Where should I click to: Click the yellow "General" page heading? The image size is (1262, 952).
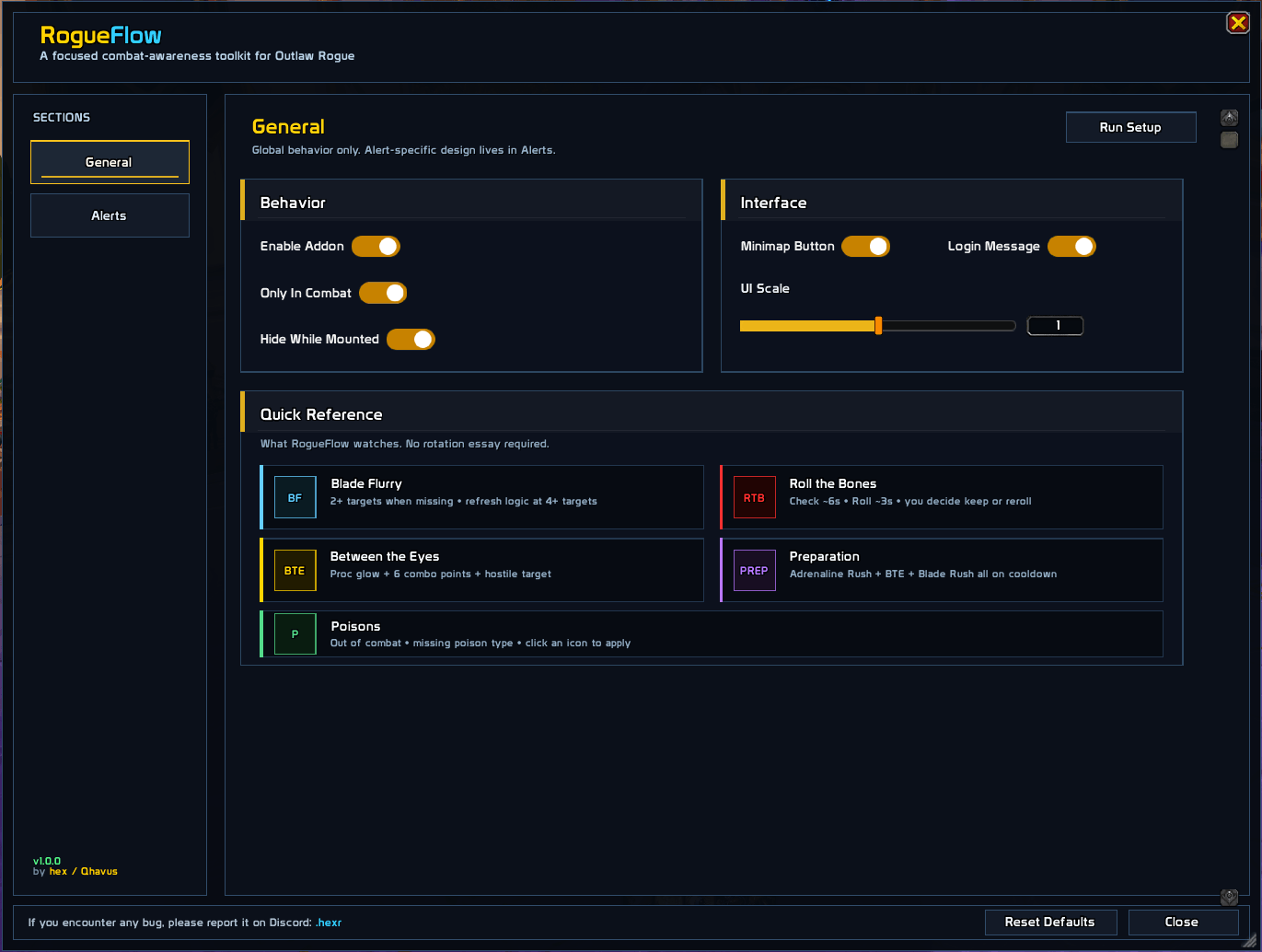click(x=288, y=127)
